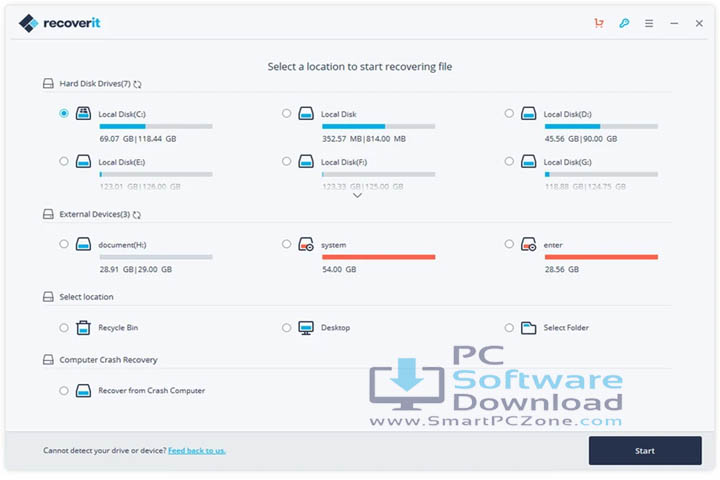Select the system partition radio button
This screenshot has width=720, height=480.
tap(287, 244)
